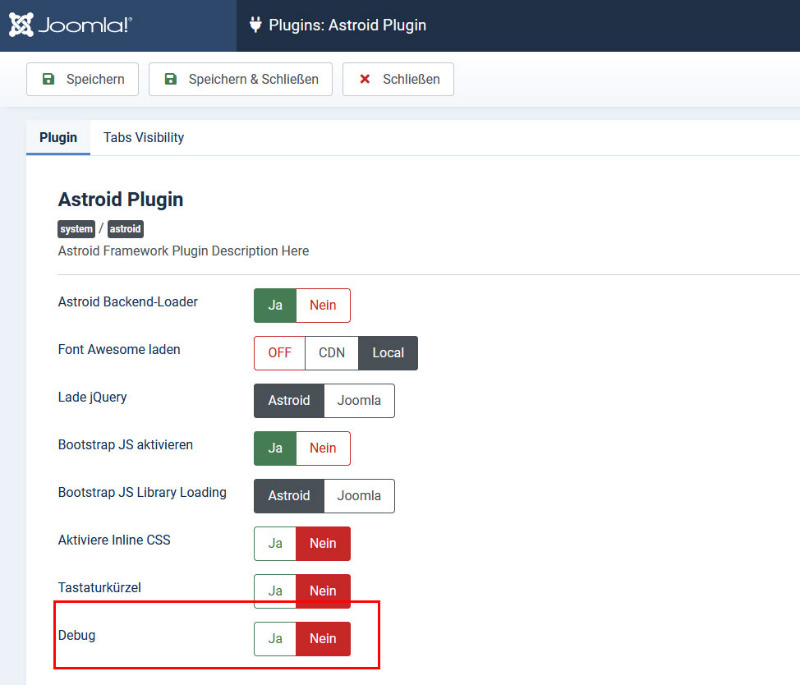The image size is (800, 685).
Task: Click 'Astroid Framework Plugin Description Here' text
Action: 183,251
